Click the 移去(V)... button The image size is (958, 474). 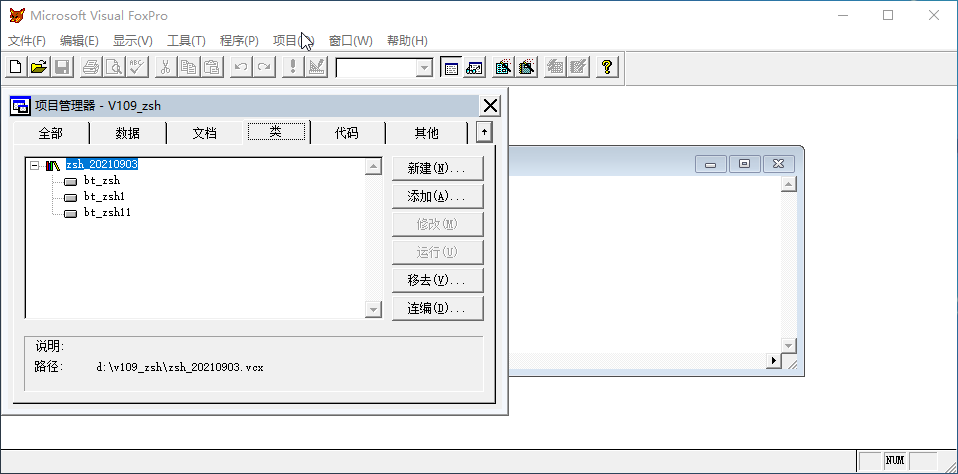(x=437, y=280)
